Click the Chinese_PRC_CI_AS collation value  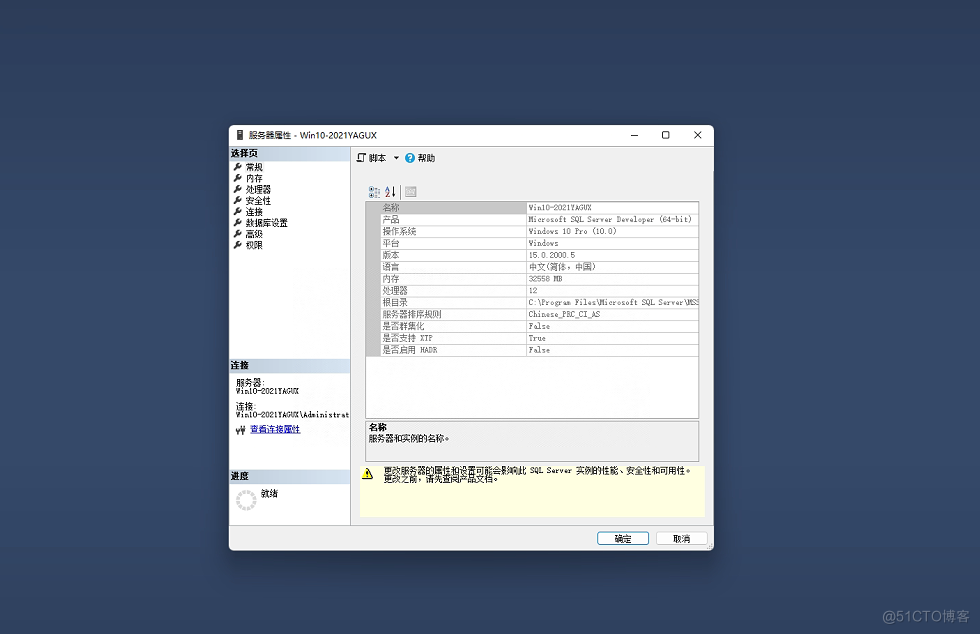tap(564, 314)
